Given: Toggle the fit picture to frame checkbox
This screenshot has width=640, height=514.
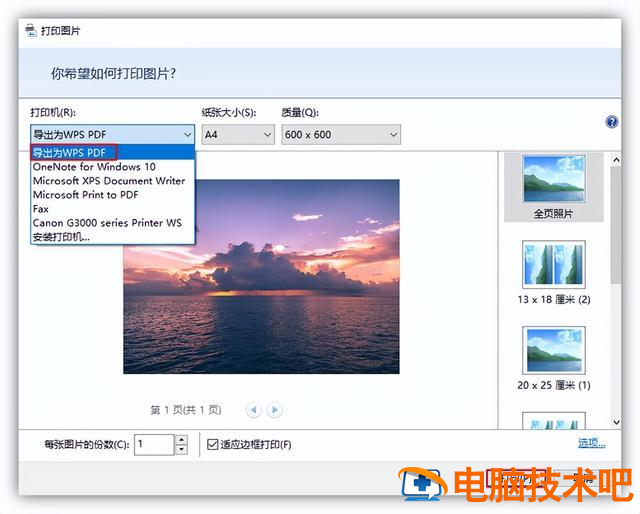Looking at the screenshot, I should (212, 444).
